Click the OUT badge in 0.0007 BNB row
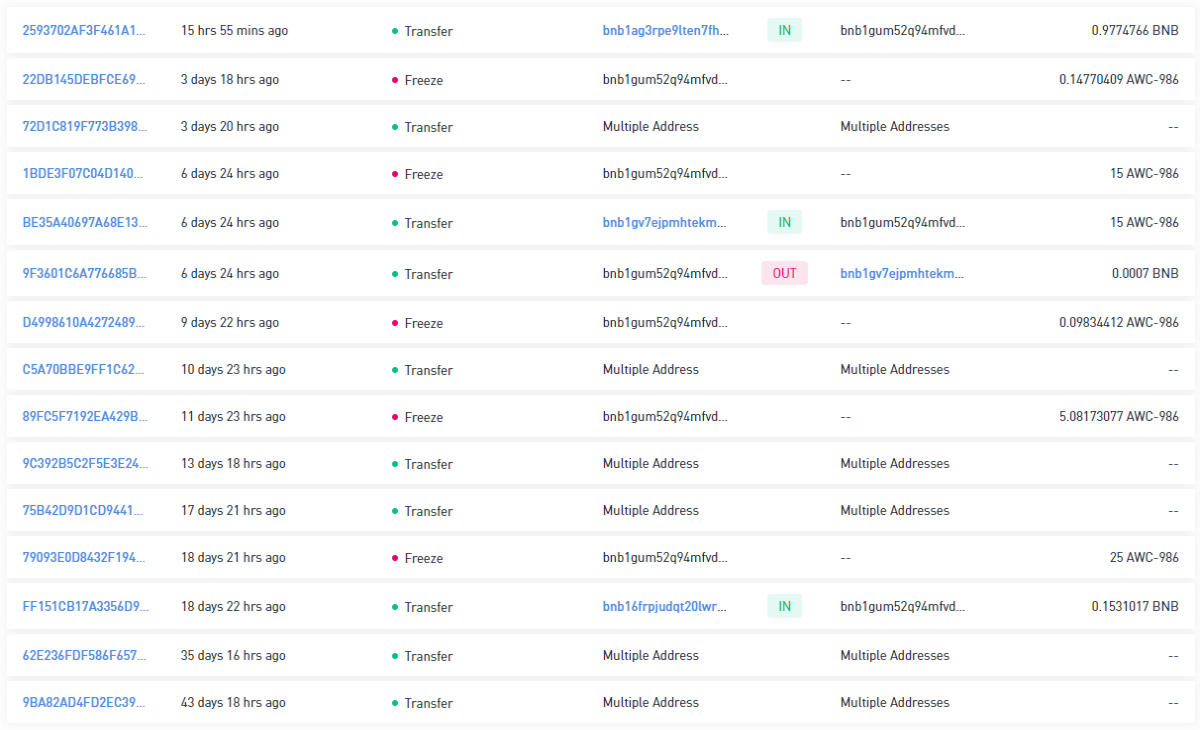This screenshot has width=1200, height=730. coord(784,274)
